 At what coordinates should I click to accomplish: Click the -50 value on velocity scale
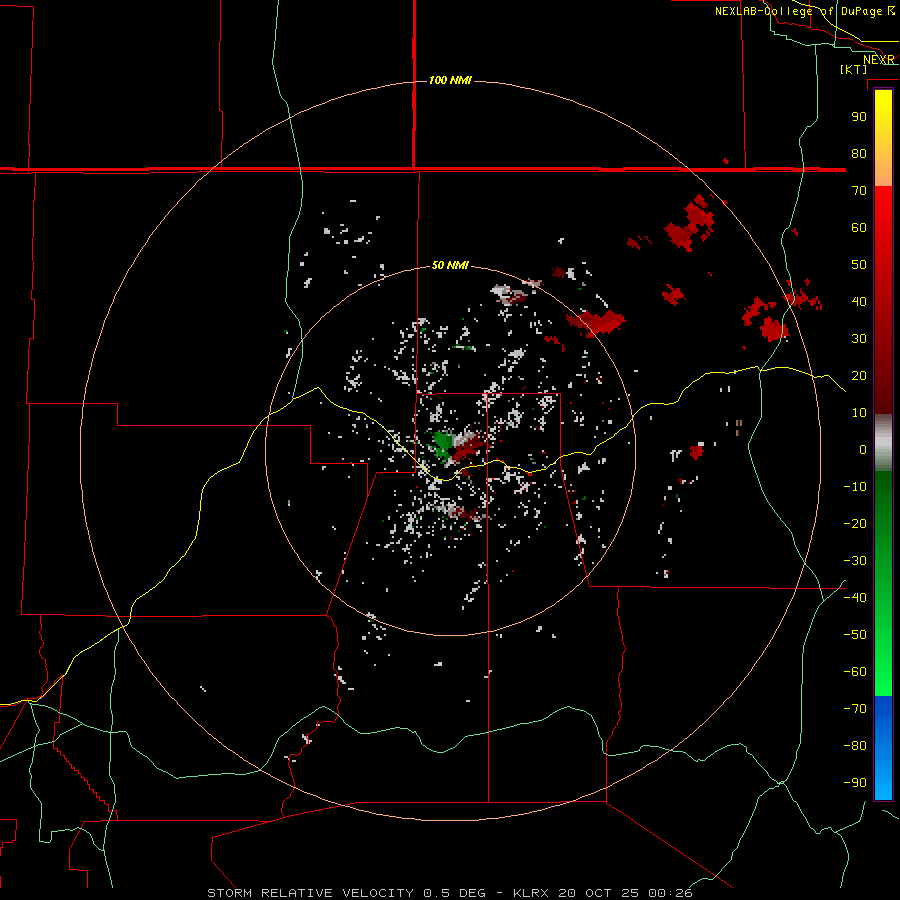855,635
